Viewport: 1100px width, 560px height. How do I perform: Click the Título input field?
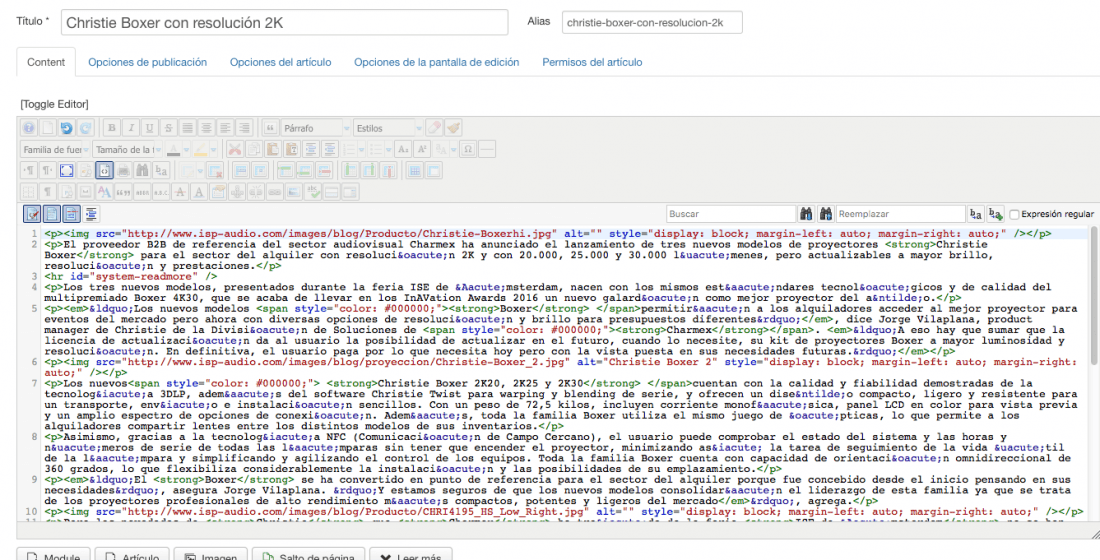coord(284,22)
